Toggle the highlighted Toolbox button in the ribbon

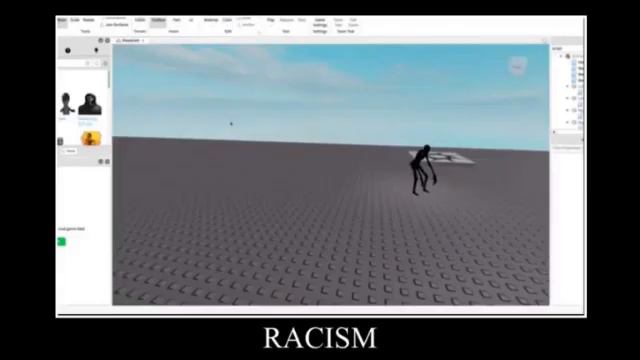coord(158,22)
